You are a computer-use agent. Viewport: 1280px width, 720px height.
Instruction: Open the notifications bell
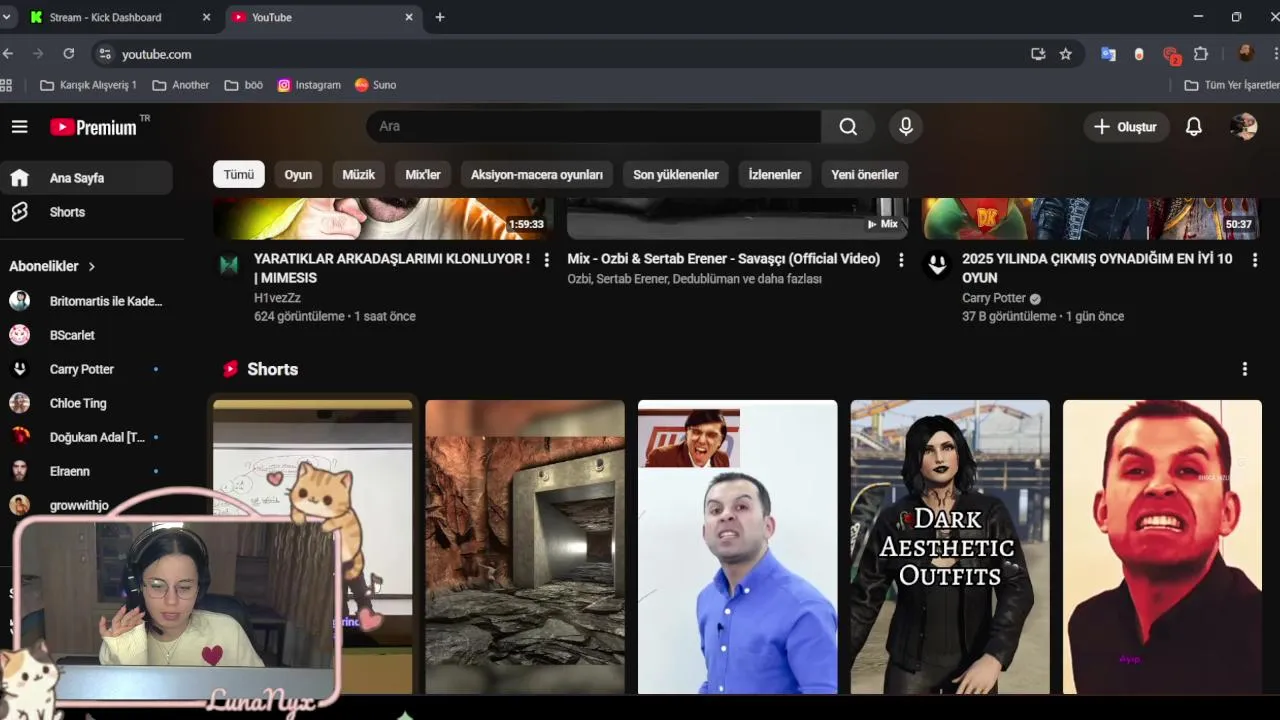pos(1193,127)
